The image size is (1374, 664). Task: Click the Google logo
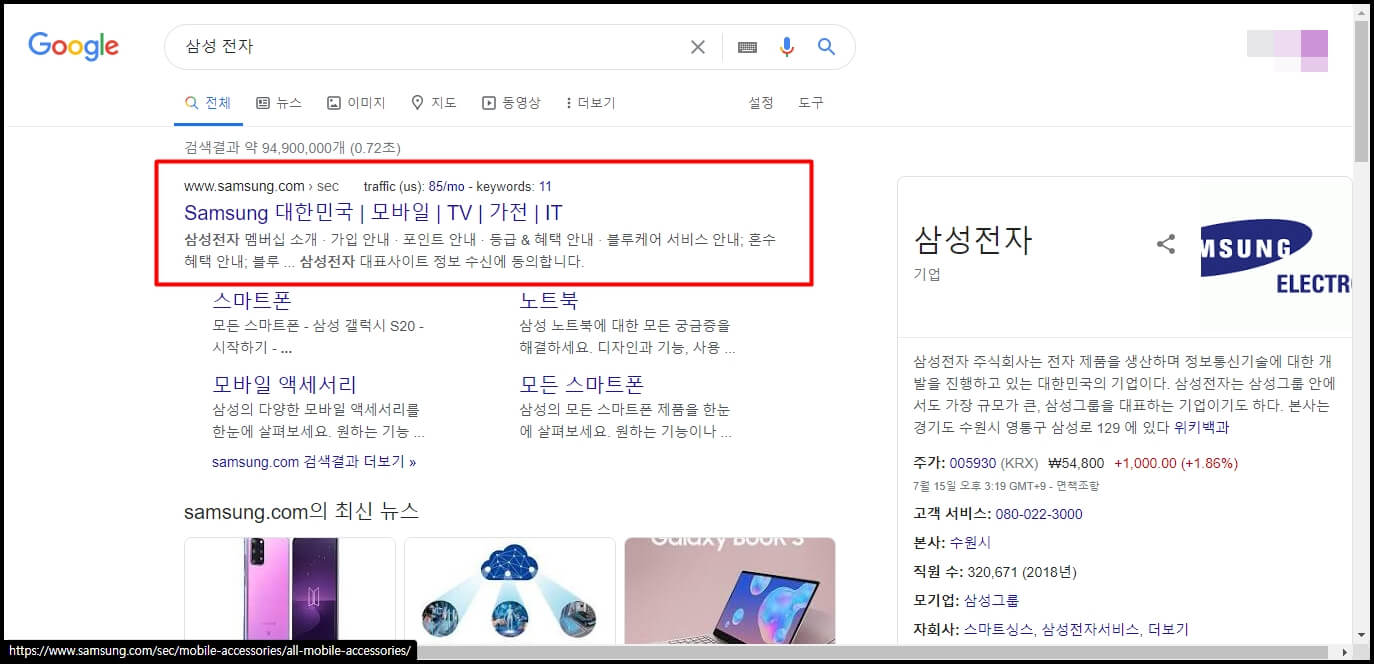tap(73, 46)
